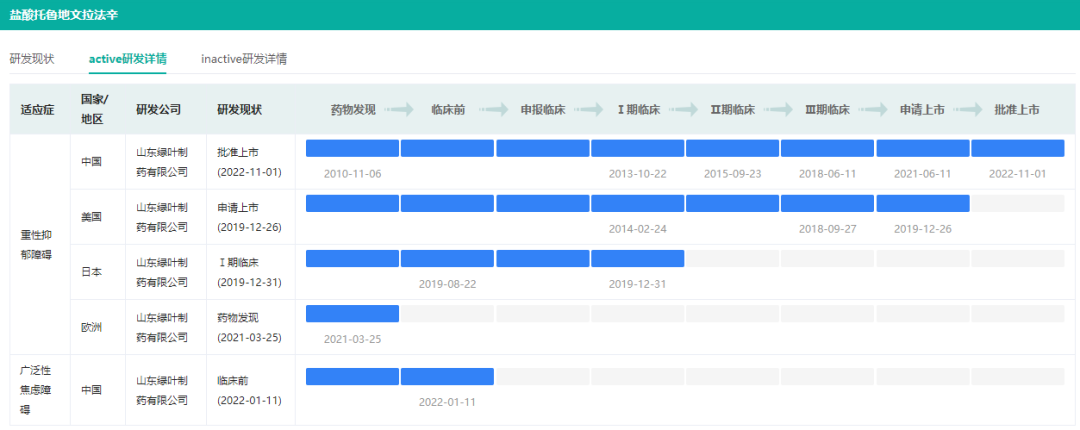Image resolution: width=1080 pixels, height=430 pixels.
Task: Open the 重性抑郁障碍 indication
Action: (36, 244)
